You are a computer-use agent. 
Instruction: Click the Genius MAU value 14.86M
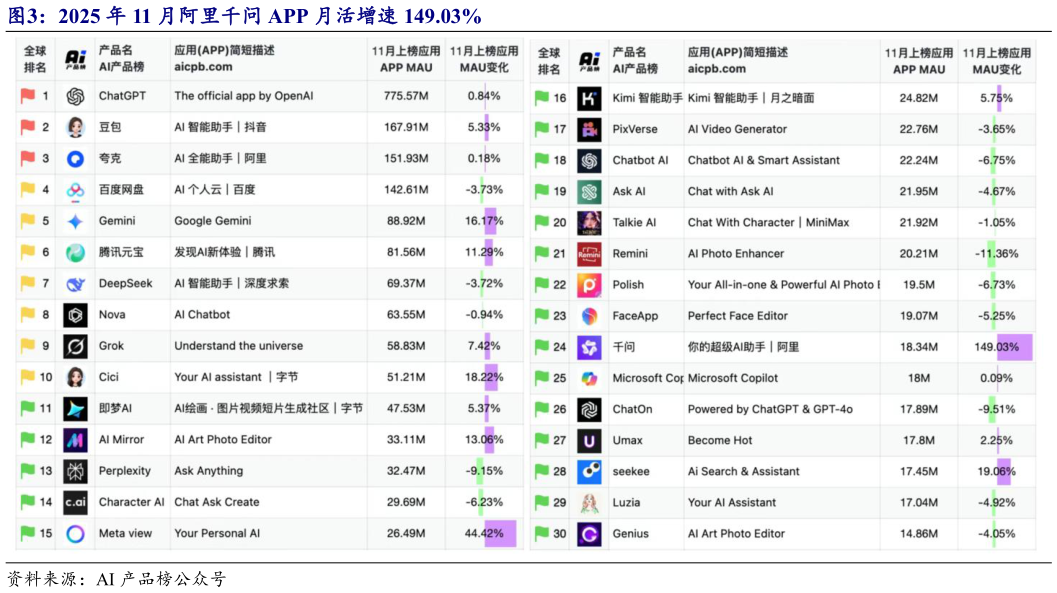[x=919, y=534]
